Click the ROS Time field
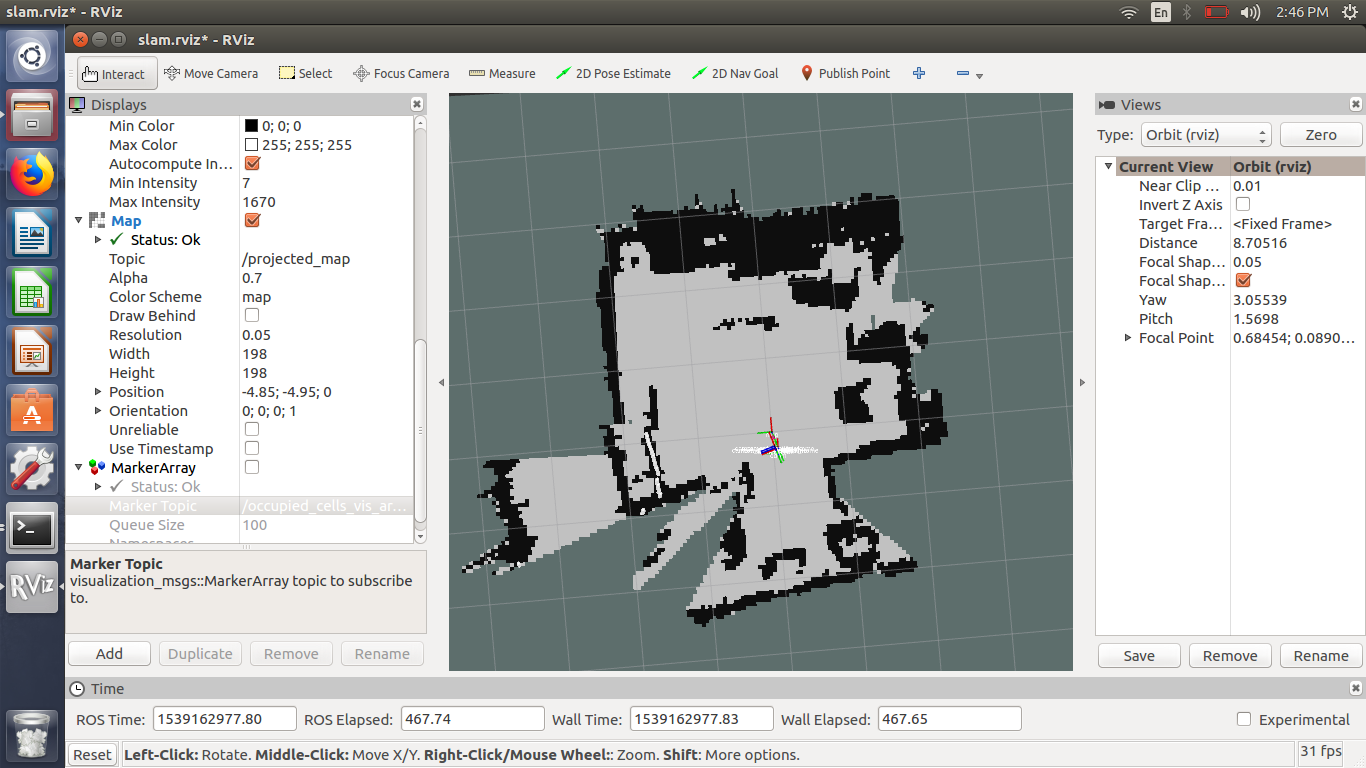 coord(225,719)
